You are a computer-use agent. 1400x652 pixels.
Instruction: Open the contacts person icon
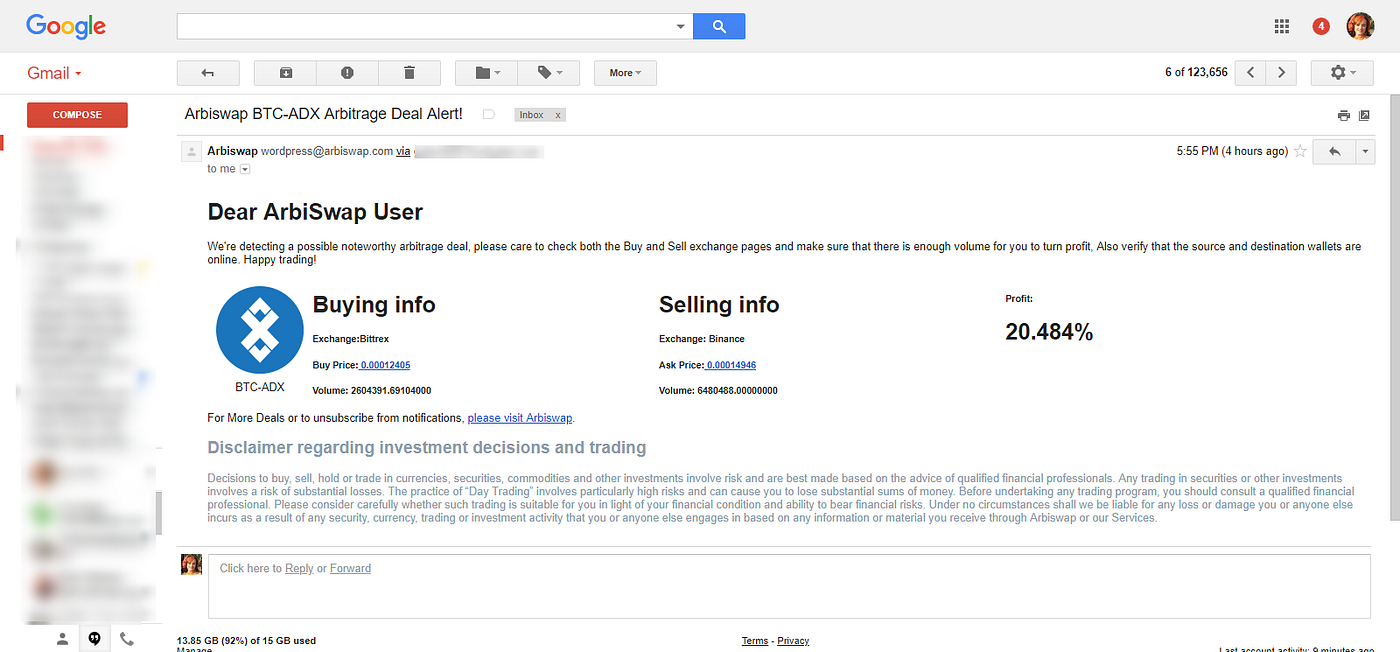coord(62,638)
